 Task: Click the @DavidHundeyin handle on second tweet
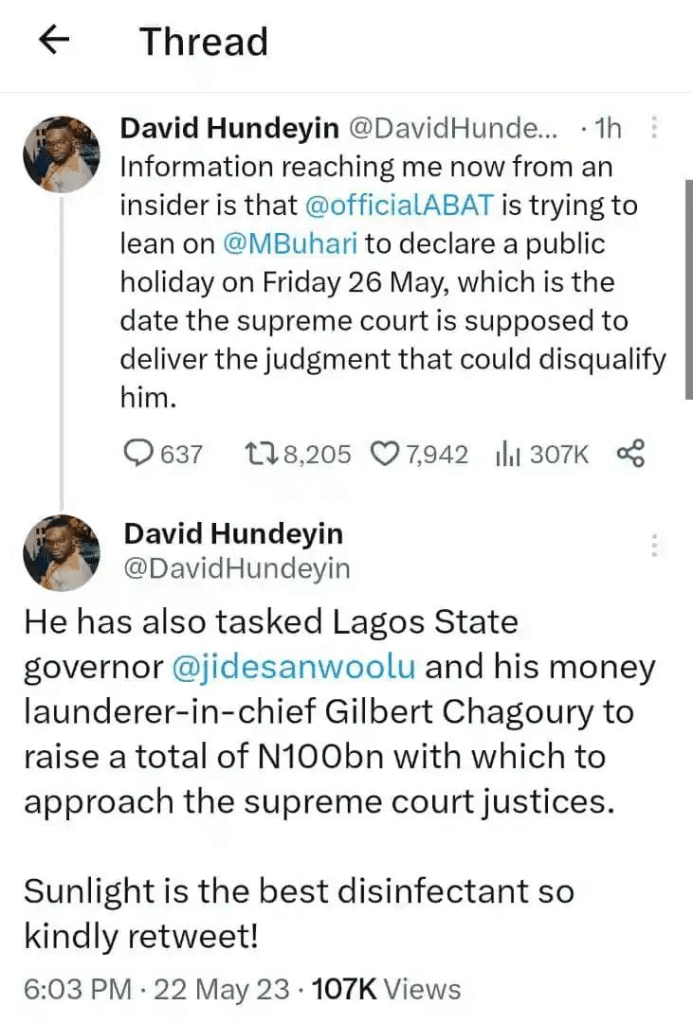click(235, 569)
